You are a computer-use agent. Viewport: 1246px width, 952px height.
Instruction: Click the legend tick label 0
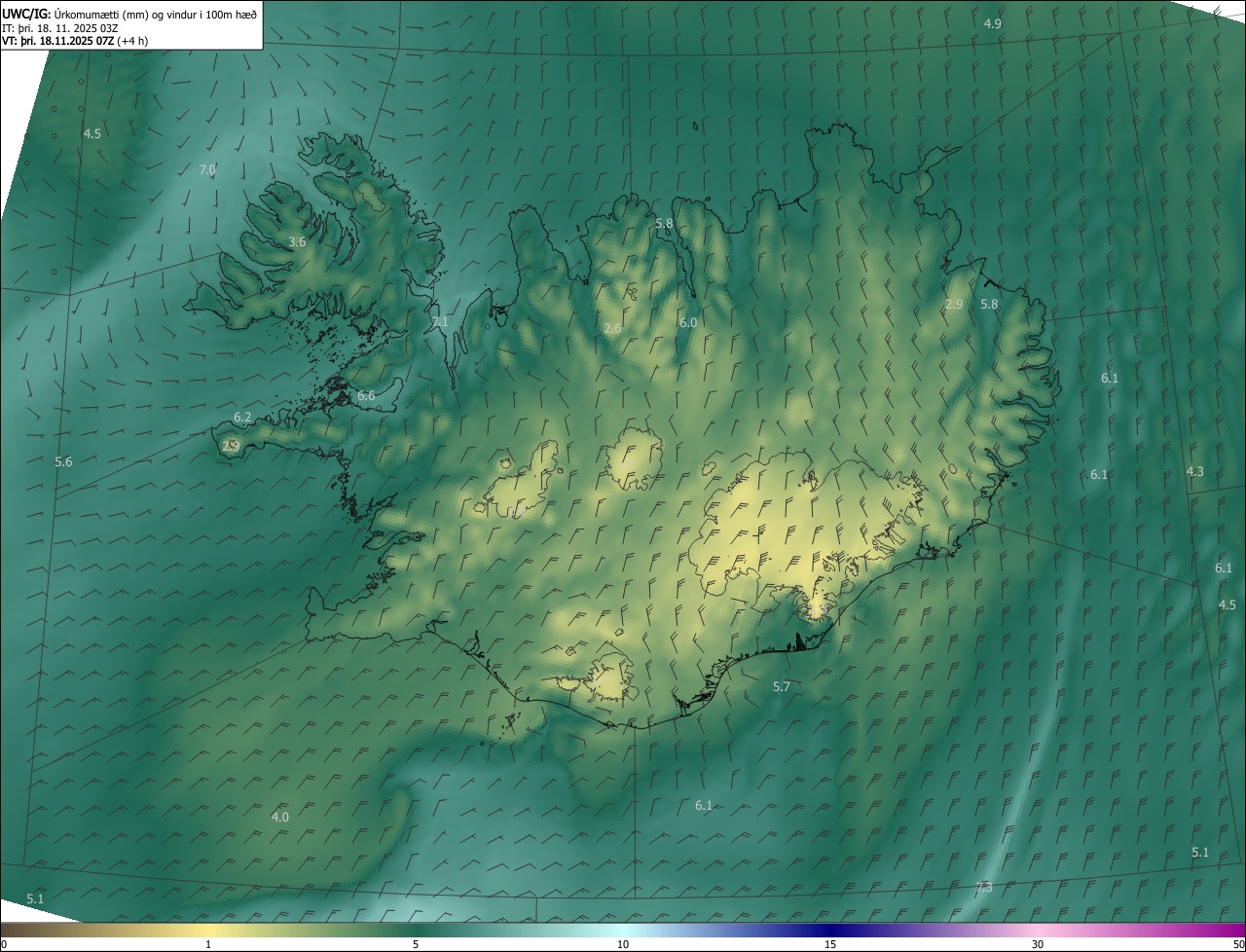point(4,944)
